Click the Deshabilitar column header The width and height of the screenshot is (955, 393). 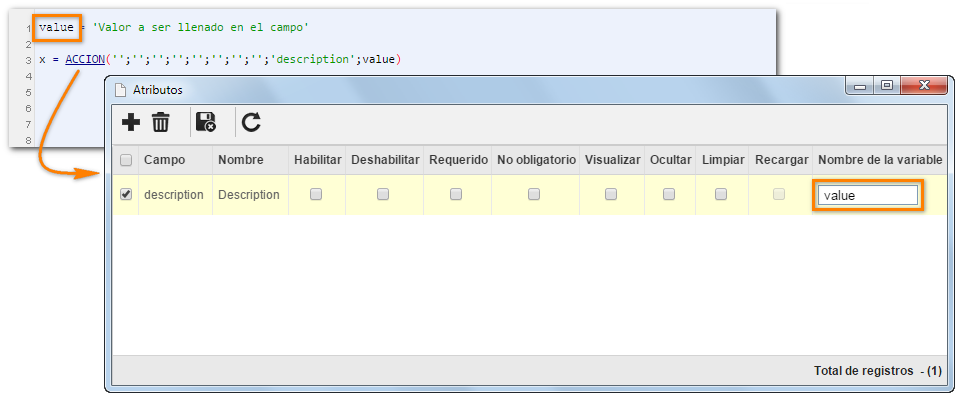[385, 160]
